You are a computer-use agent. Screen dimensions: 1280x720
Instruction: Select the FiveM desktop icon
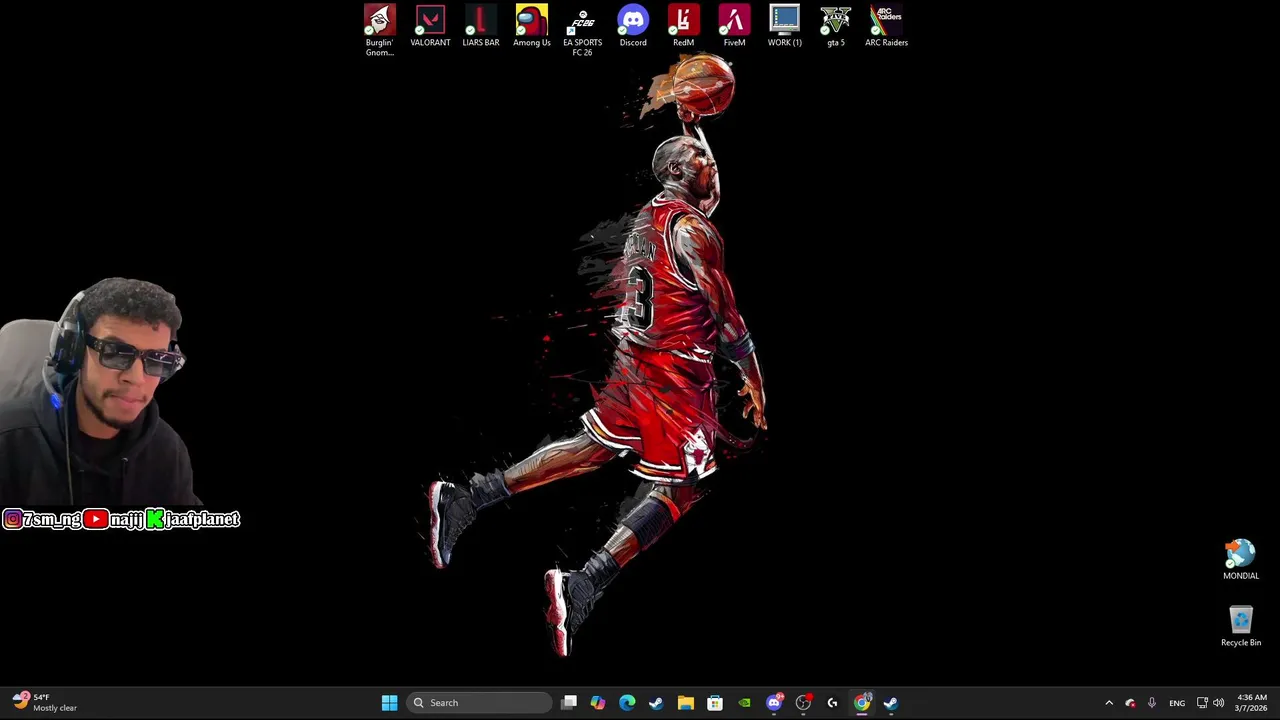(734, 26)
